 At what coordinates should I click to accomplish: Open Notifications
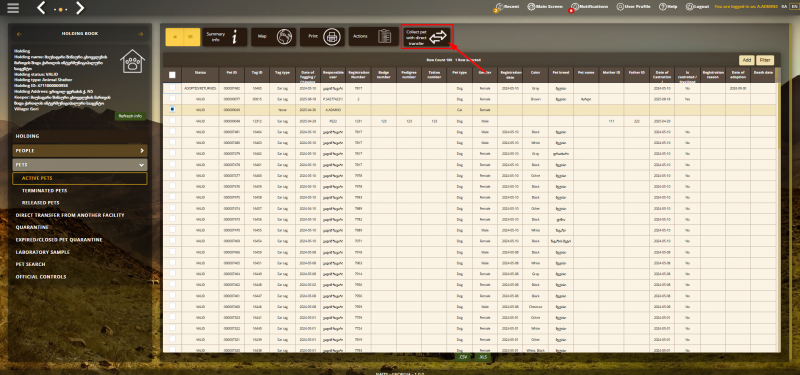[x=589, y=7]
